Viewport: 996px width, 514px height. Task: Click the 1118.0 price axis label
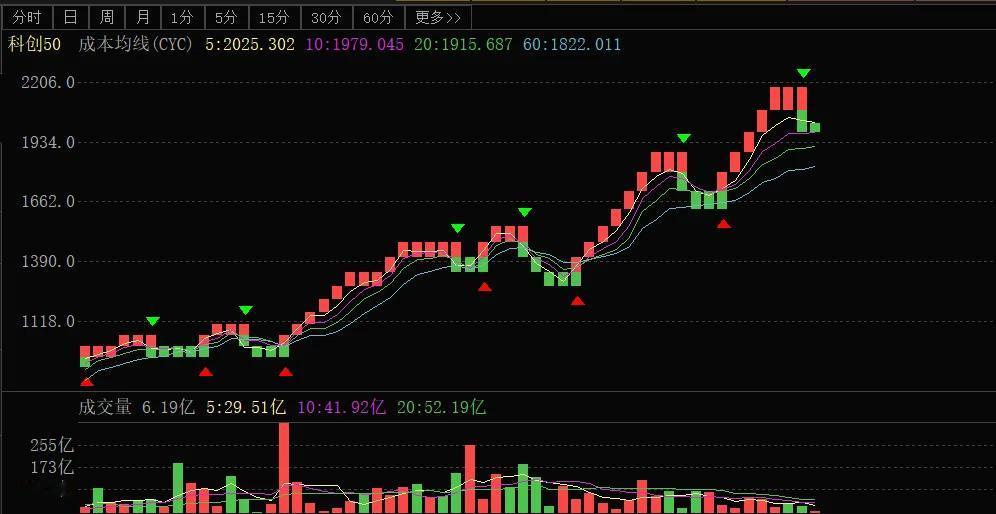(48, 321)
